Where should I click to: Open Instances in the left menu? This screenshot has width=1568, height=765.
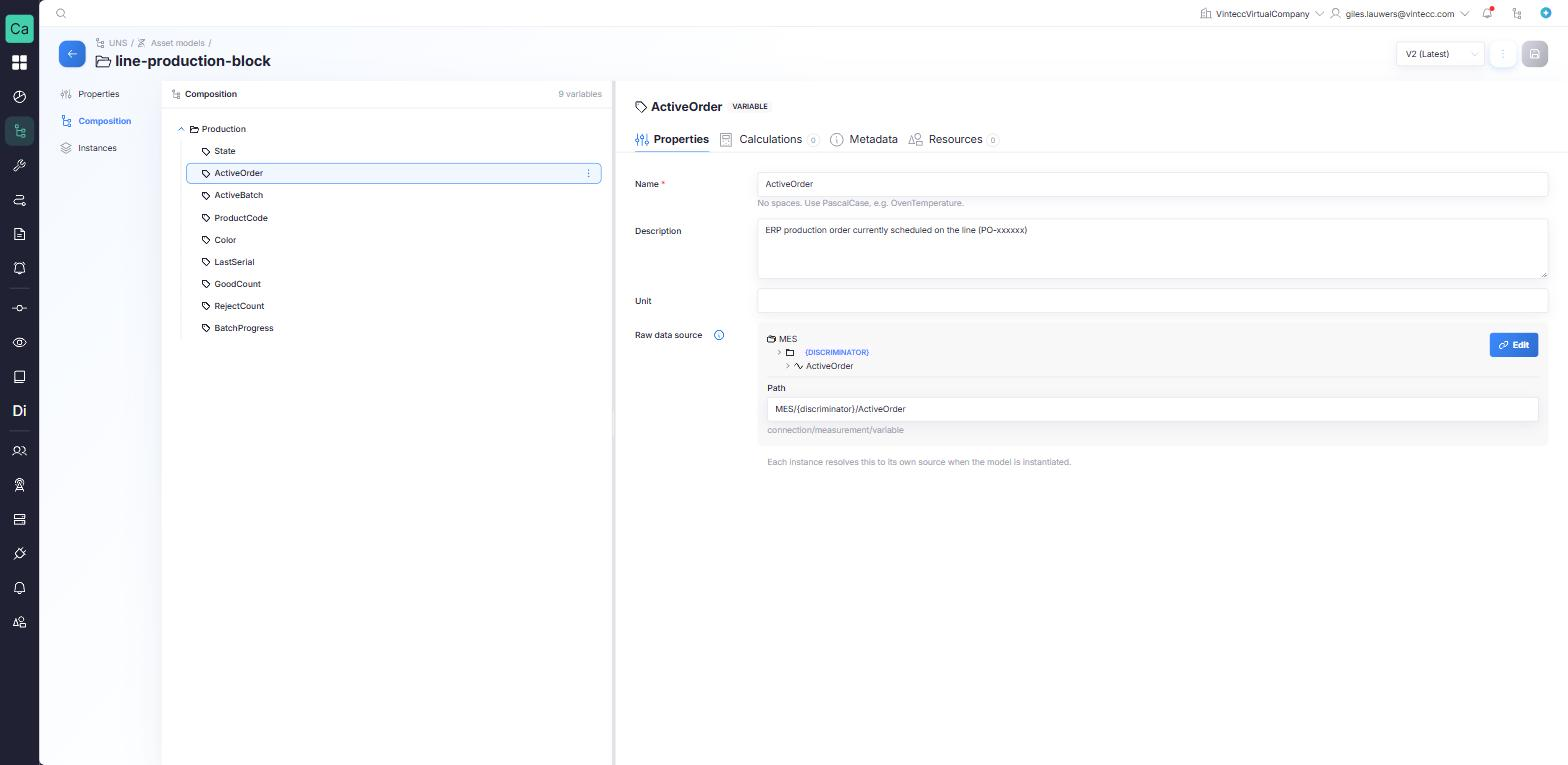point(97,148)
